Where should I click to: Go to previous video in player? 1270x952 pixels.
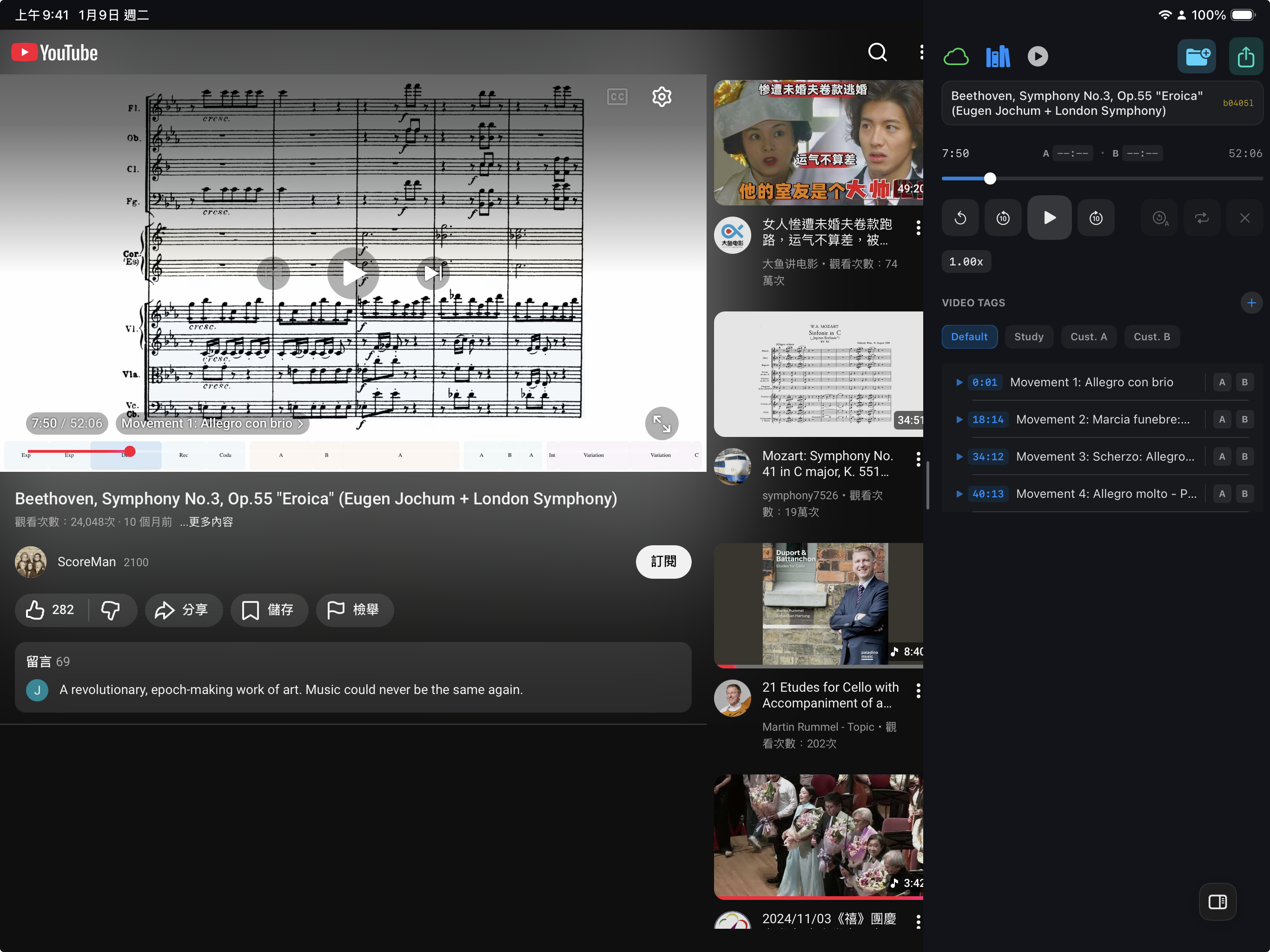tap(273, 273)
